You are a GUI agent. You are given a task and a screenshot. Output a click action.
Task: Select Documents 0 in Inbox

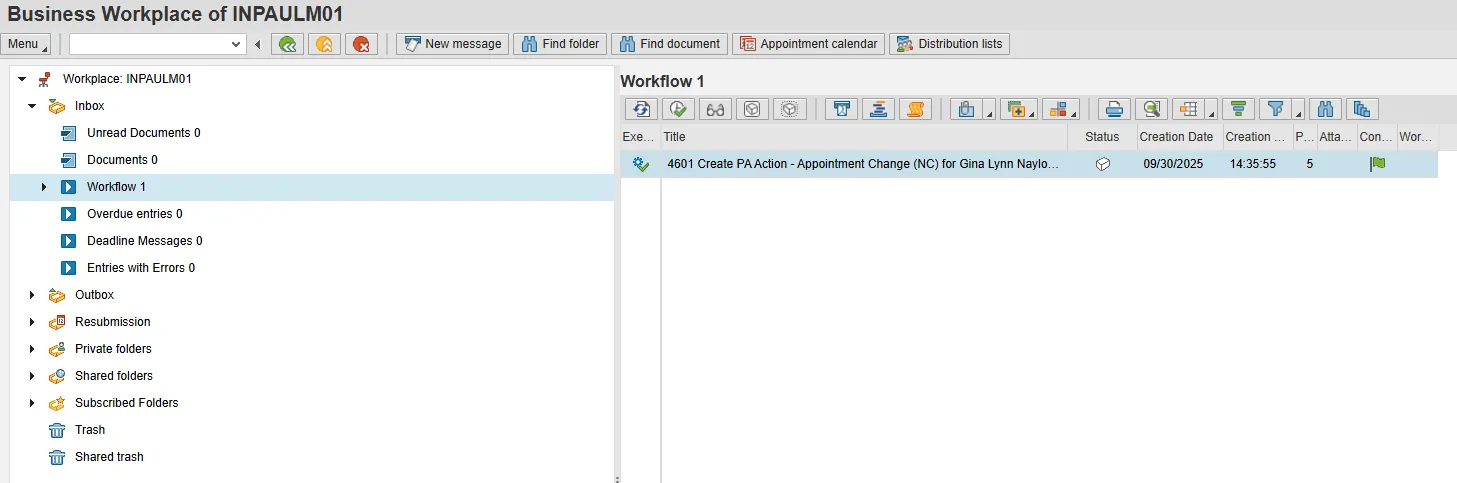(x=122, y=160)
